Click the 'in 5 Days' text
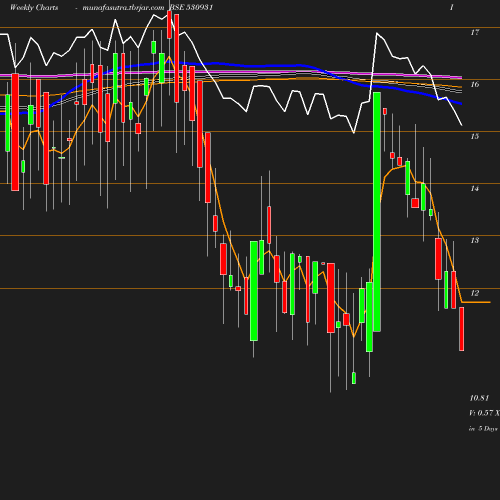Screen dimensions: 500x500 (483, 429)
